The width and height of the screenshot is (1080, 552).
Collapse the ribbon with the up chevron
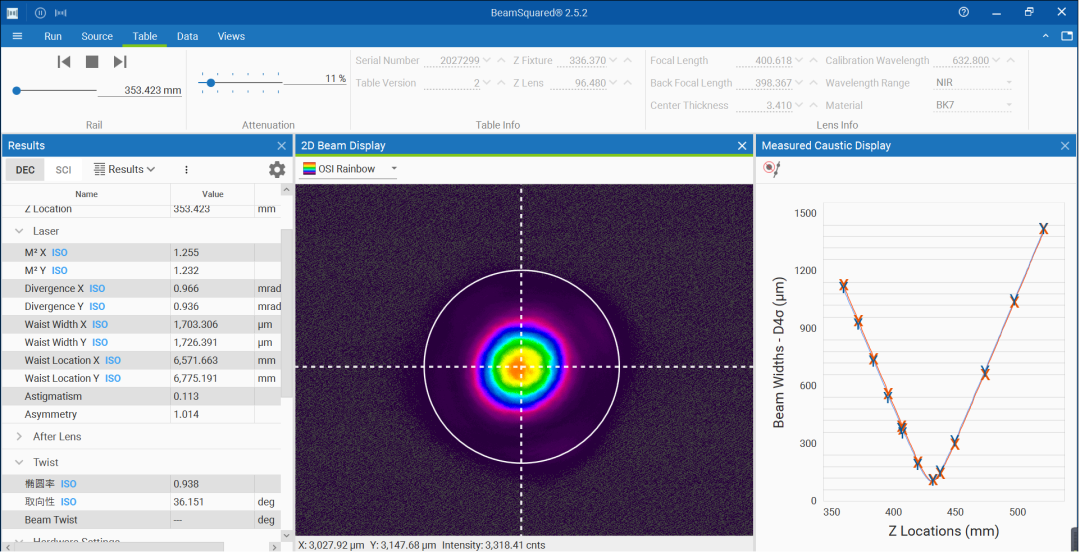coord(1046,36)
